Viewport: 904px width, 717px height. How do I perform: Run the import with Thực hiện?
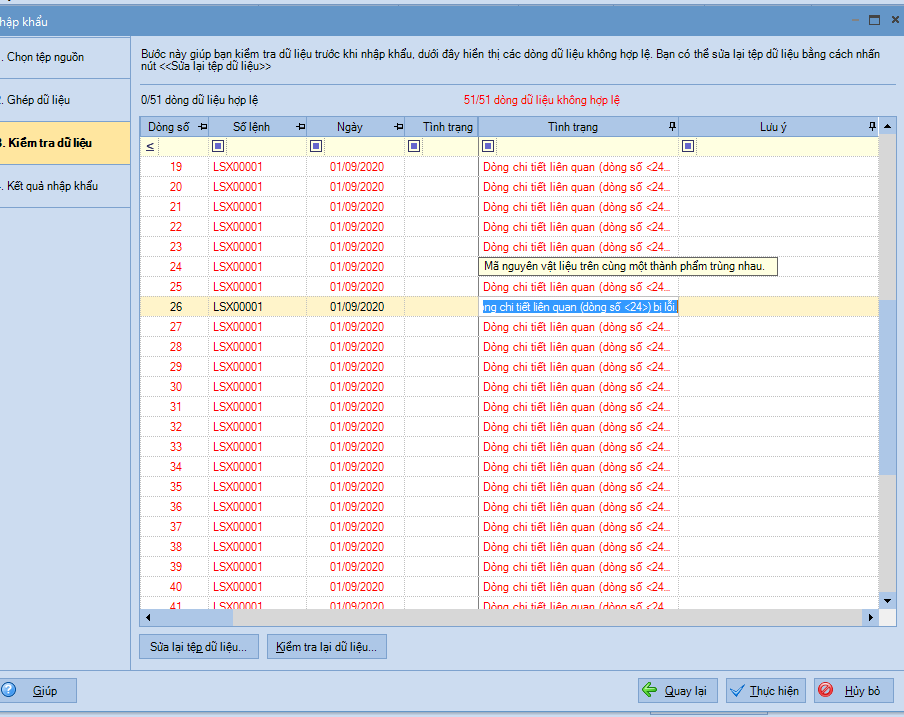(765, 691)
